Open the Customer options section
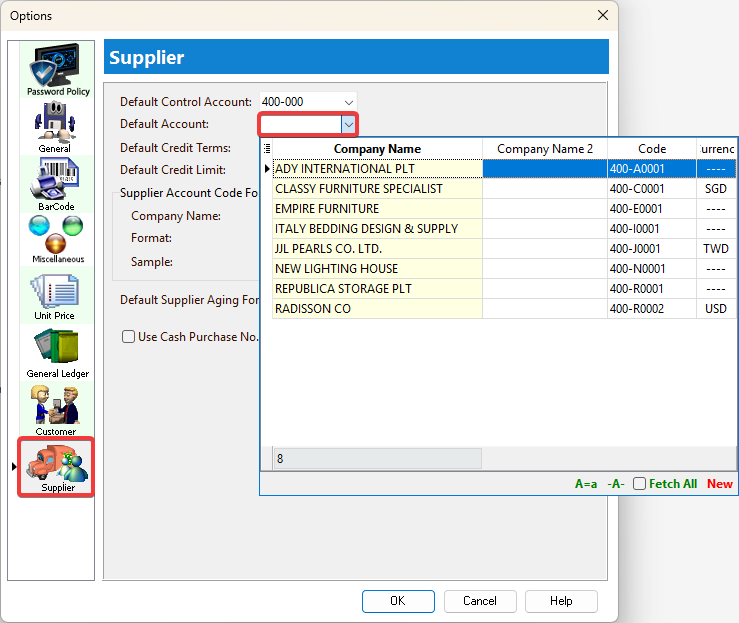739x623 pixels. (x=55, y=408)
